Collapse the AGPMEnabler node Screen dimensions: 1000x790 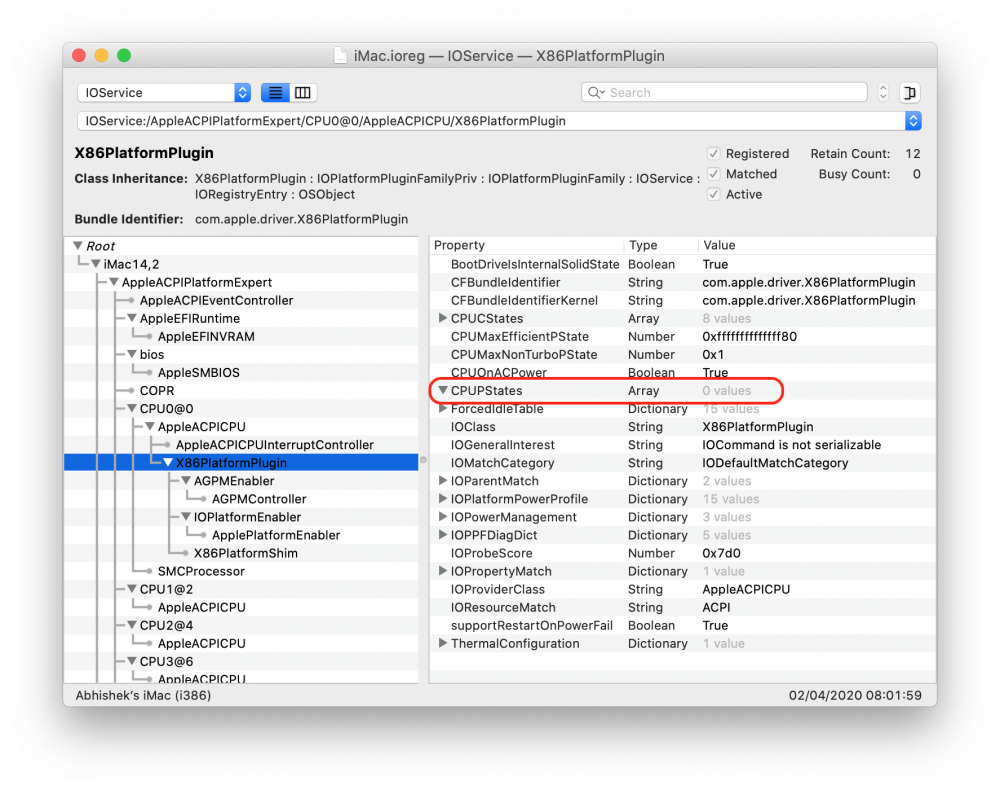click(x=186, y=481)
